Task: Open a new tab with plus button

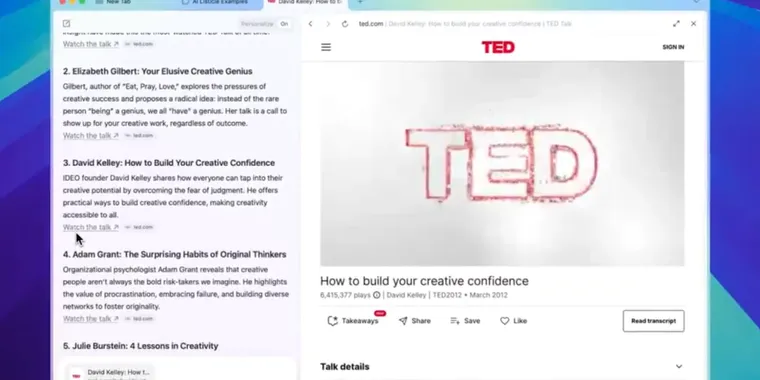Action: tap(360, 2)
